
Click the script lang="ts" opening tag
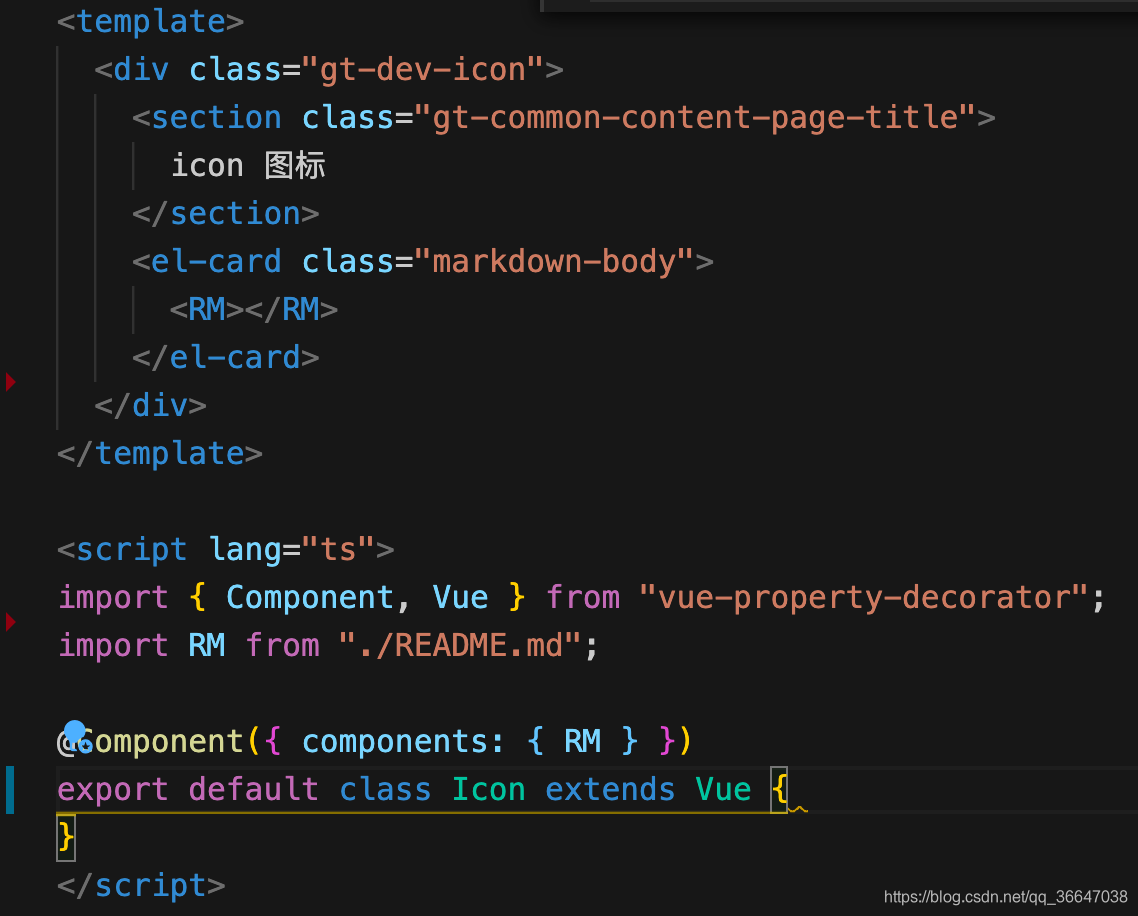coord(226,549)
